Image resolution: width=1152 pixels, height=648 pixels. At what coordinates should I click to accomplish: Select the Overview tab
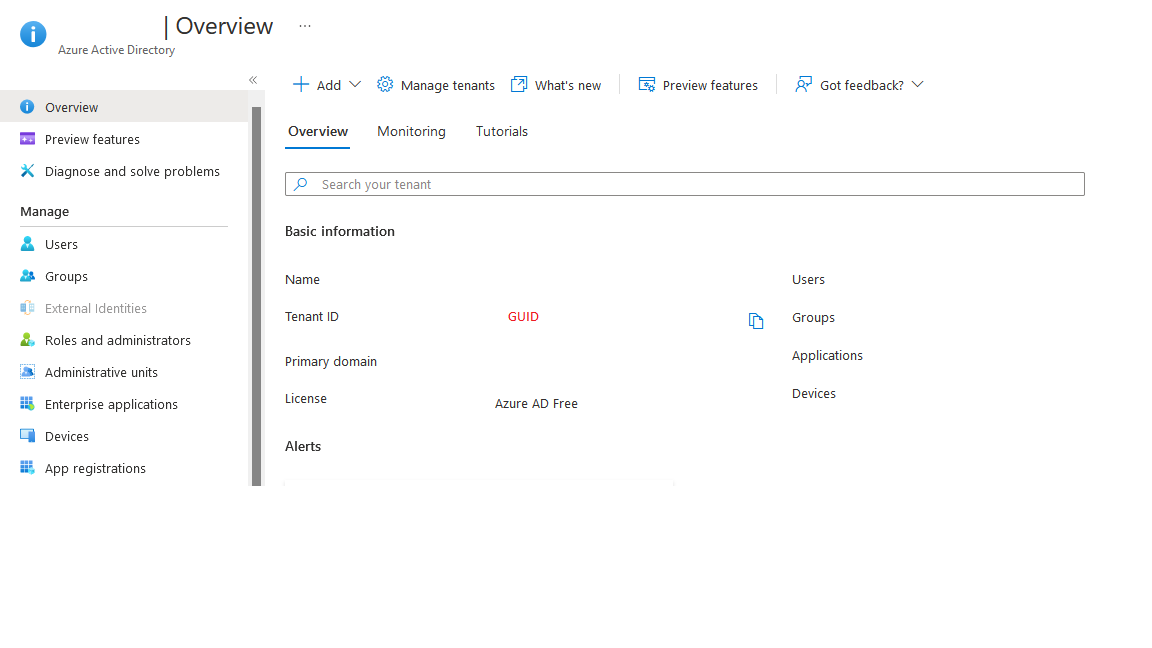click(317, 132)
